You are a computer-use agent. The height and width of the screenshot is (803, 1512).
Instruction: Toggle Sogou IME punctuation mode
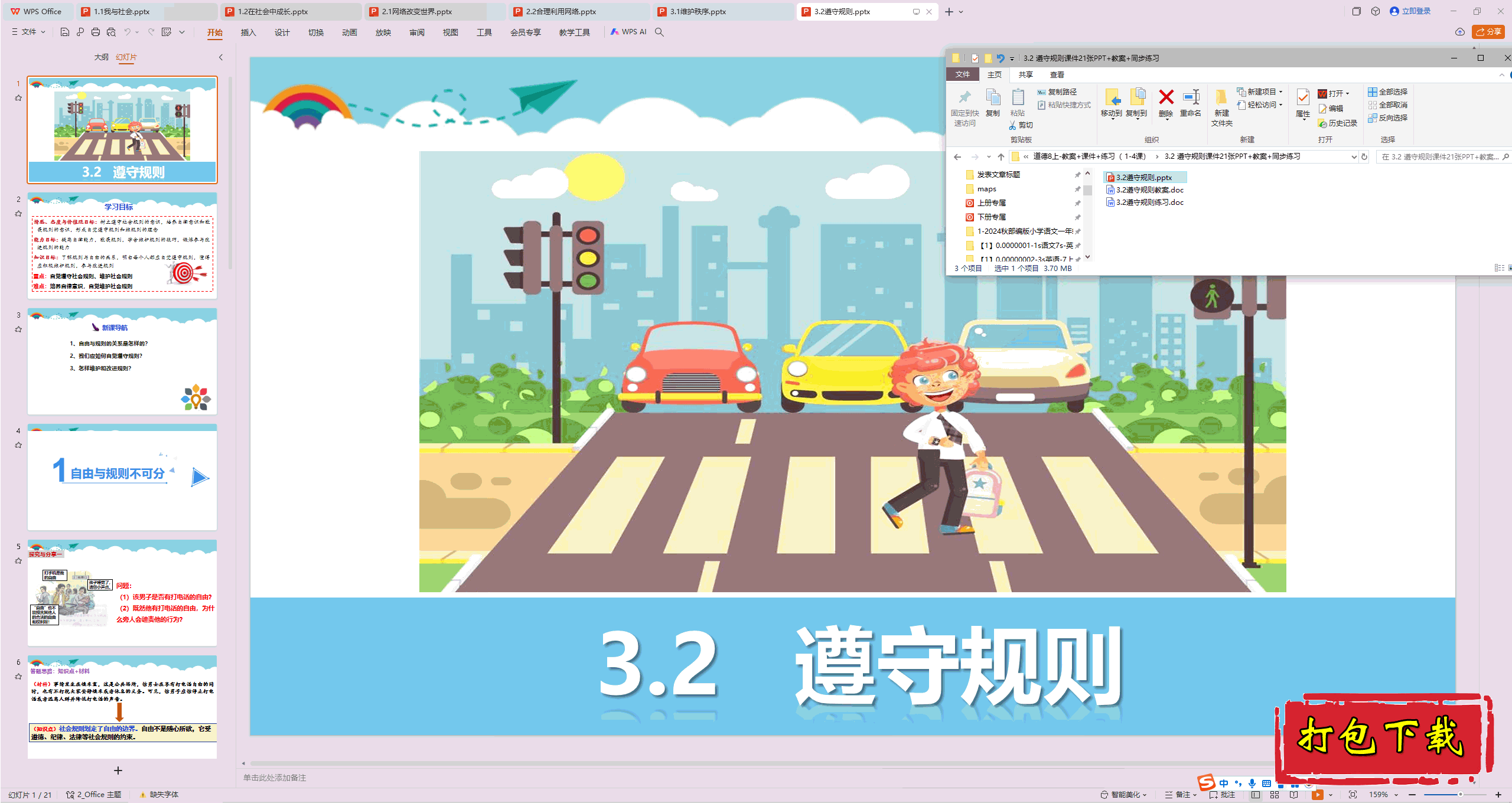1238,783
